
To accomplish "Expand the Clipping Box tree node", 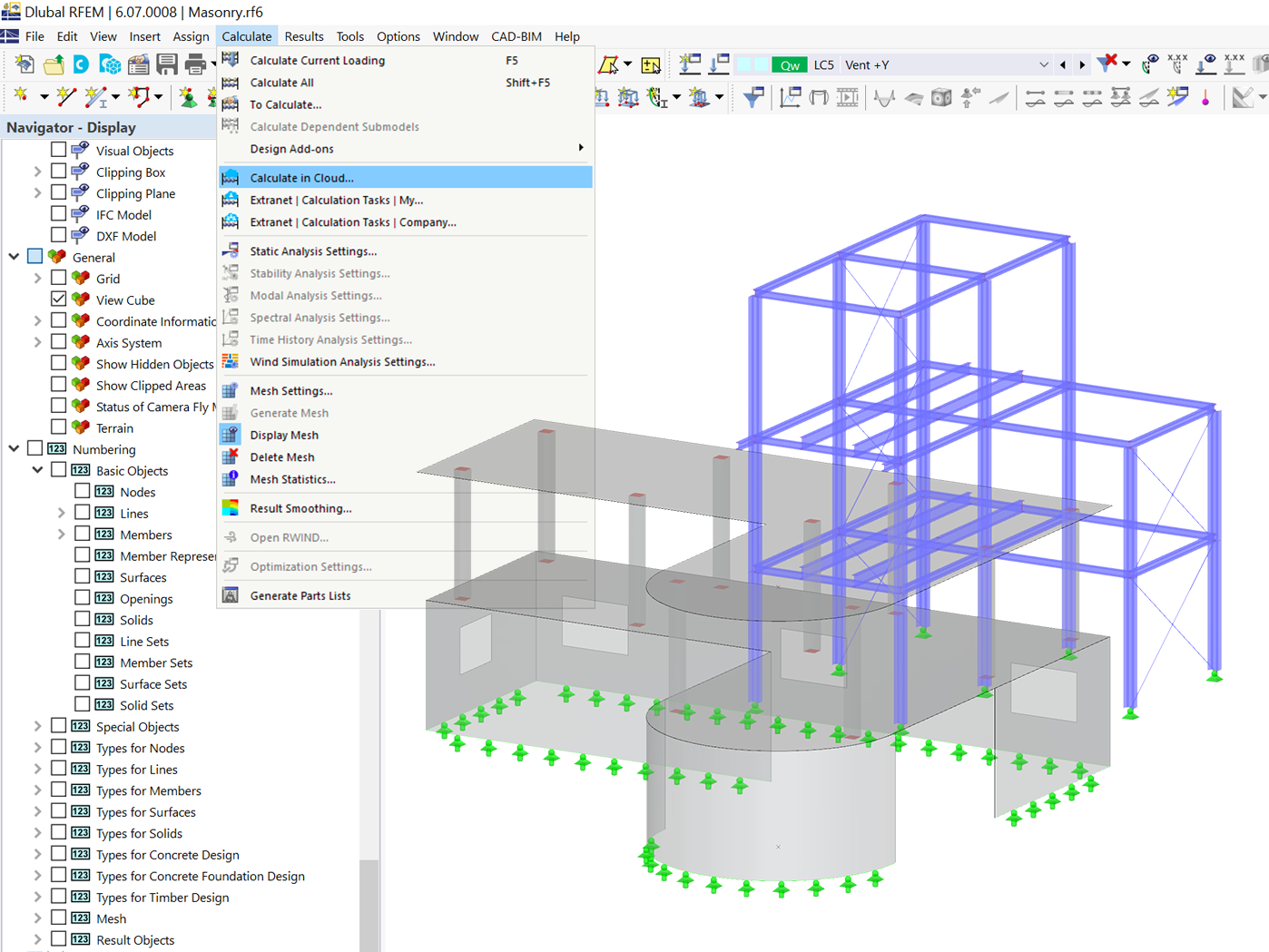I will click(38, 172).
